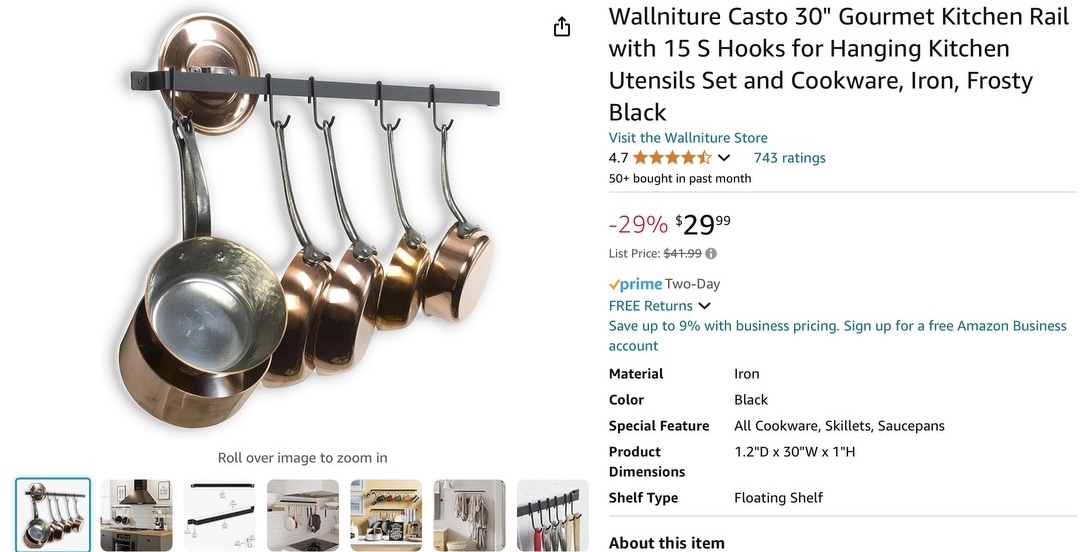Open the 743 ratings link
This screenshot has height=552, width=1088.
click(x=790, y=158)
